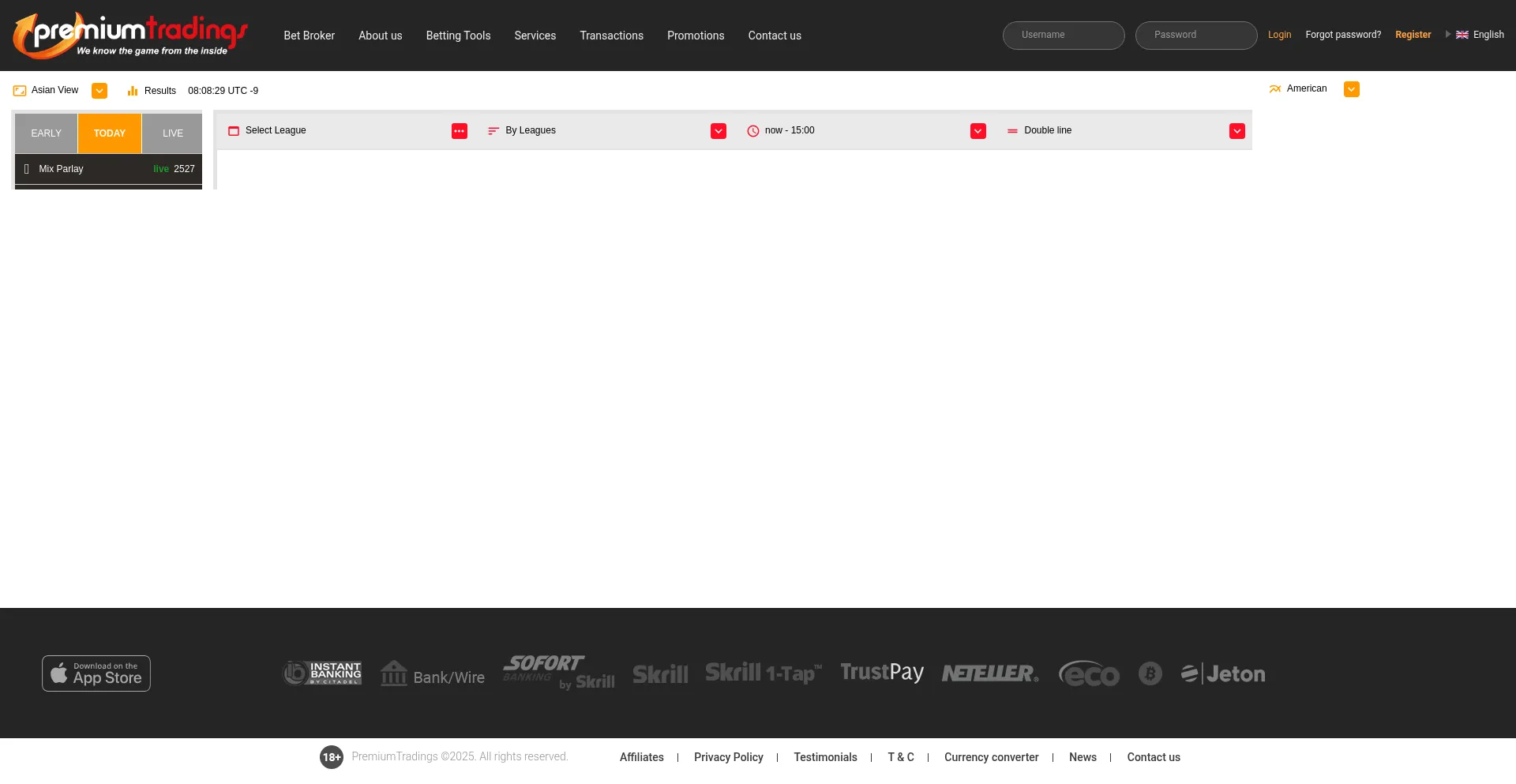The height and width of the screenshot is (784, 1516).
Task: Toggle the Double line view option
Action: [1237, 131]
